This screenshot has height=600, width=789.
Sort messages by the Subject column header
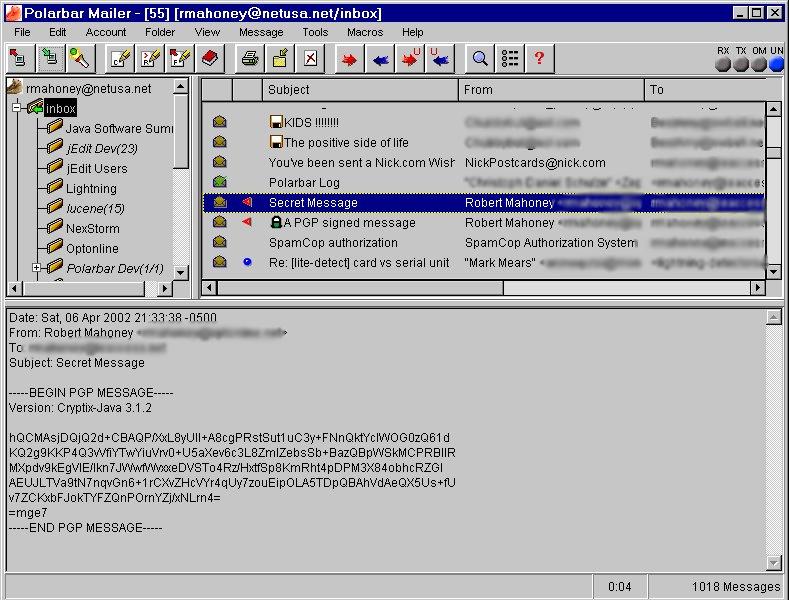point(360,90)
